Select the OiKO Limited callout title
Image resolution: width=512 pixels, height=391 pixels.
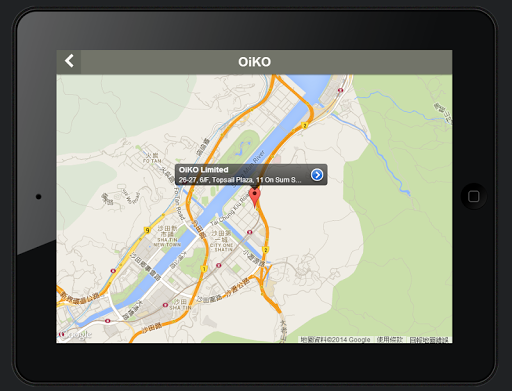click(204, 170)
